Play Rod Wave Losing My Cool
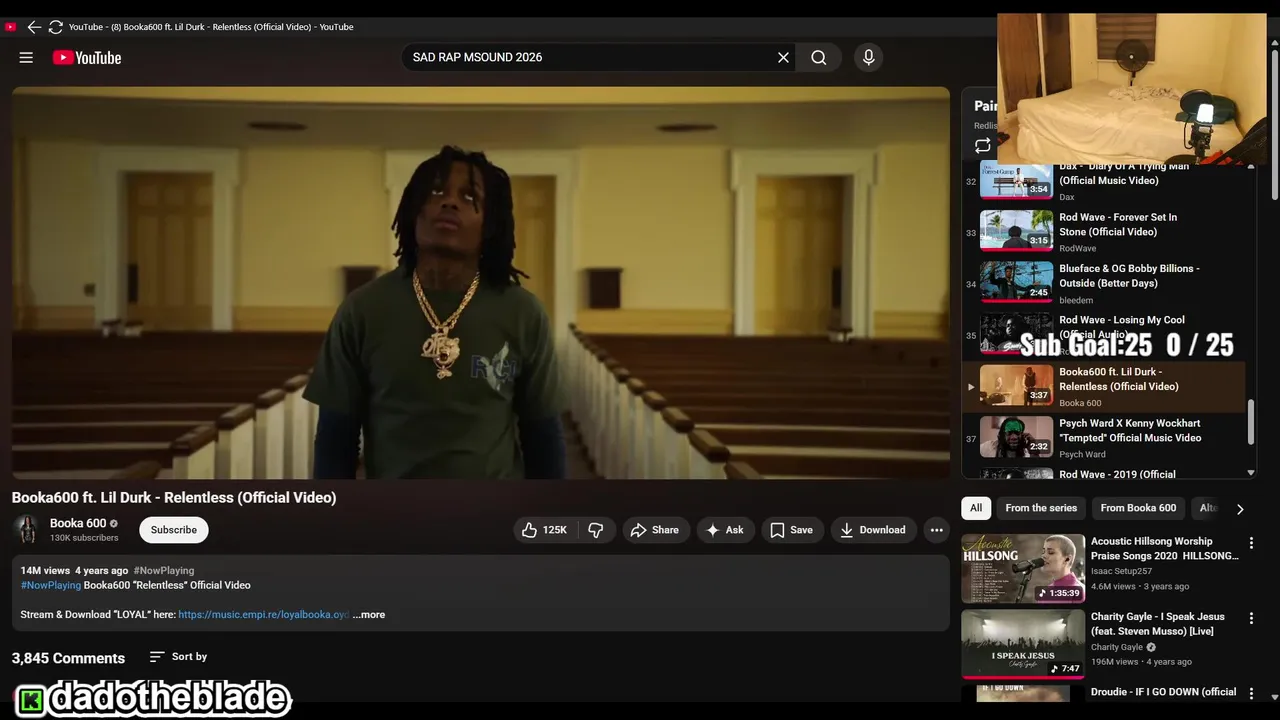Image resolution: width=1280 pixels, height=720 pixels. 1105,335
